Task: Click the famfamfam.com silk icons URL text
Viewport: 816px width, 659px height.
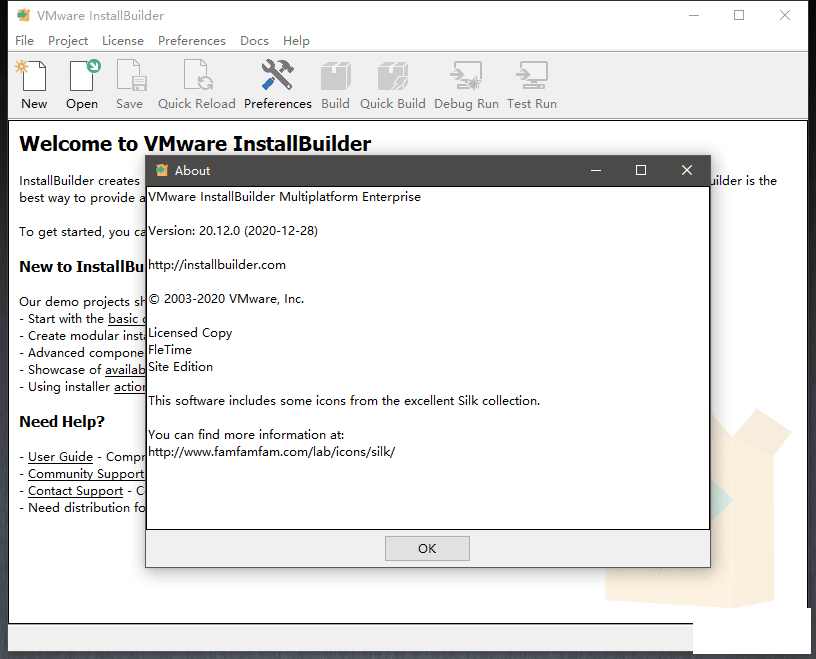Action: (x=272, y=452)
